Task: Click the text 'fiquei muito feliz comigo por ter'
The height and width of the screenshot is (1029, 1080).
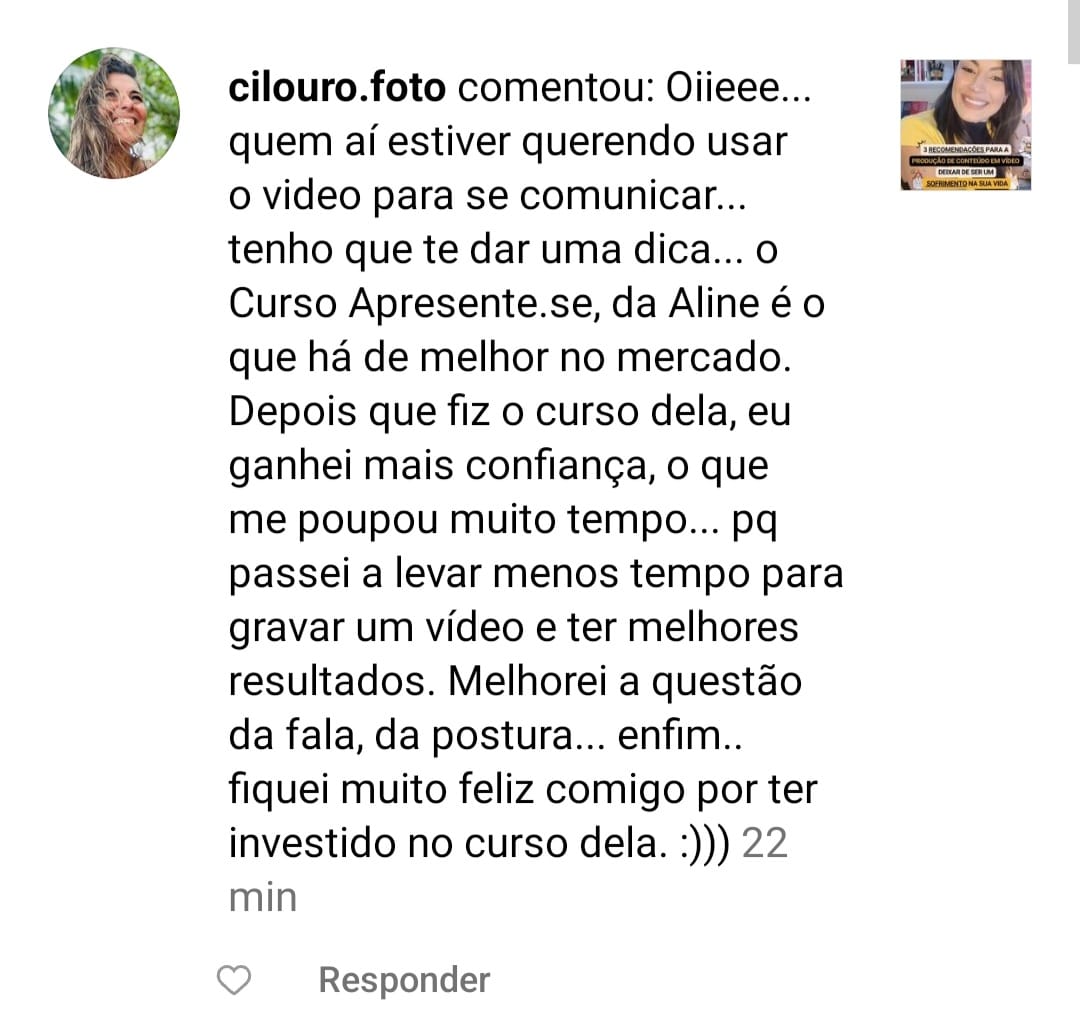Action: point(523,789)
